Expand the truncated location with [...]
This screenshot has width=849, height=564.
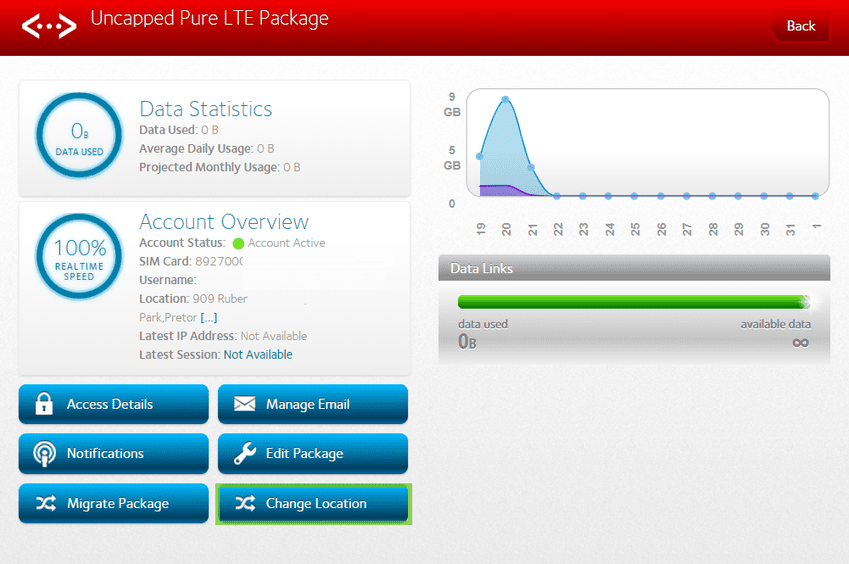(x=208, y=317)
